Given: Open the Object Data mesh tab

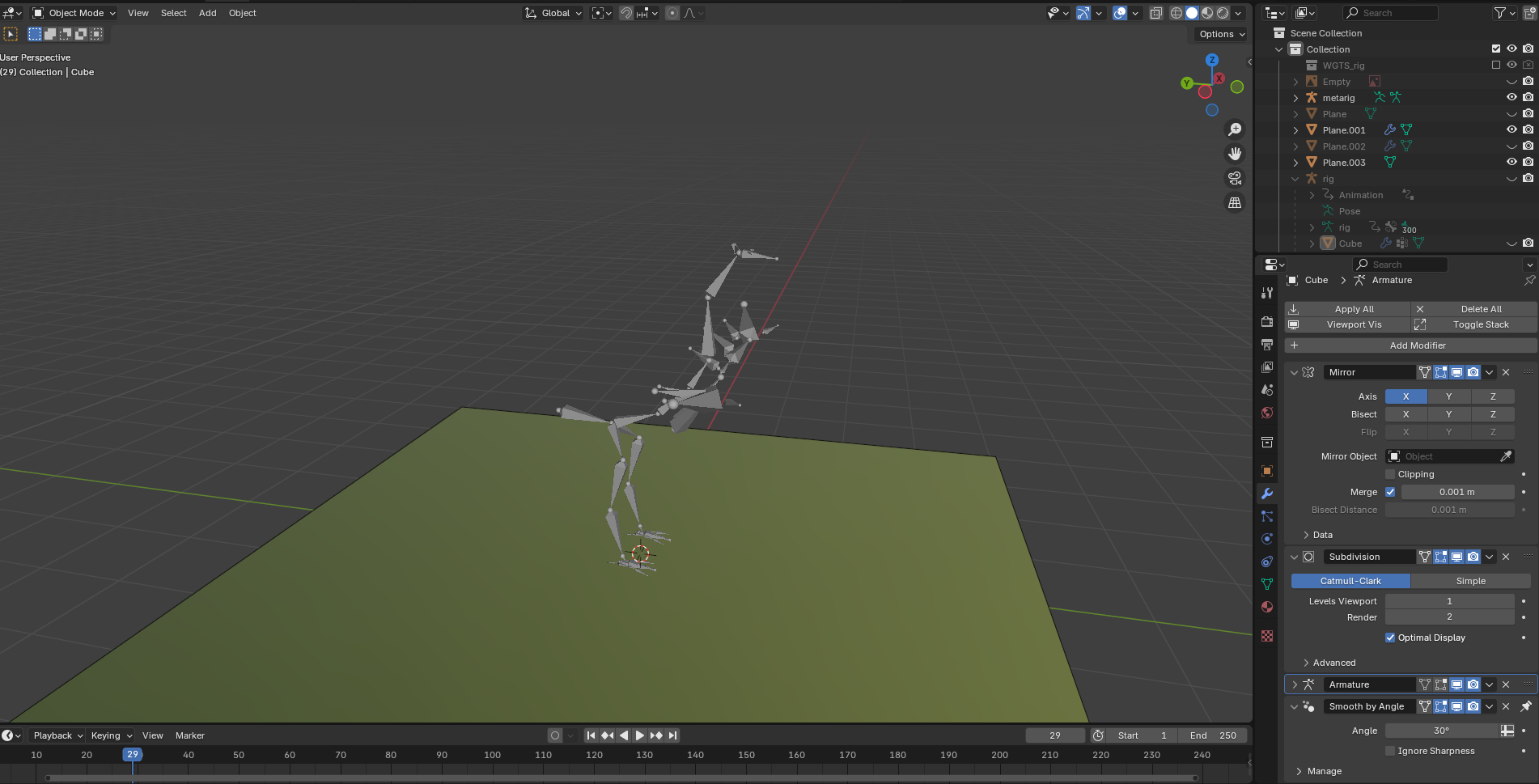Looking at the screenshot, I should coord(1267,584).
